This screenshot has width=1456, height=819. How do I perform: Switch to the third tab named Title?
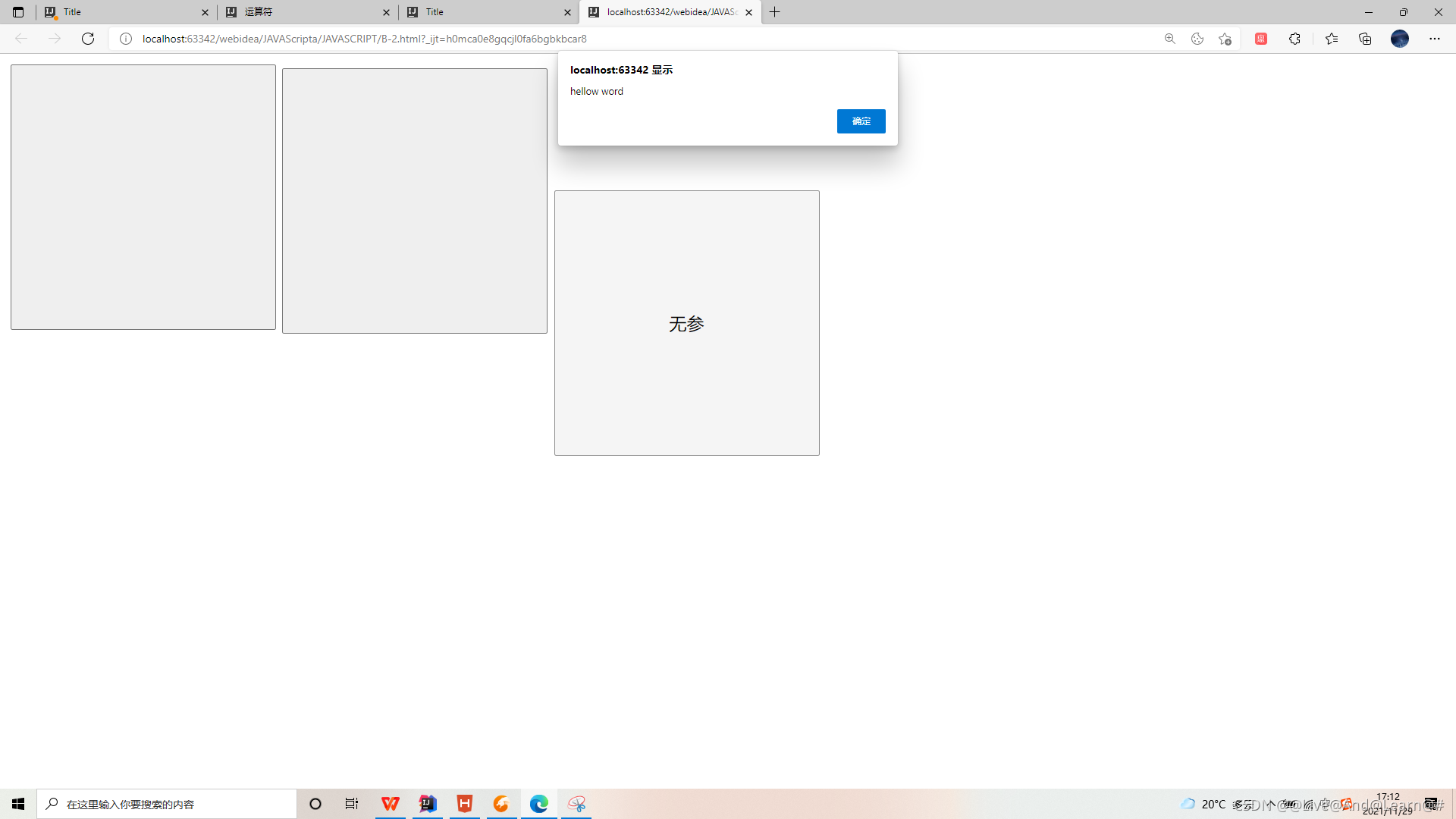[x=488, y=12]
